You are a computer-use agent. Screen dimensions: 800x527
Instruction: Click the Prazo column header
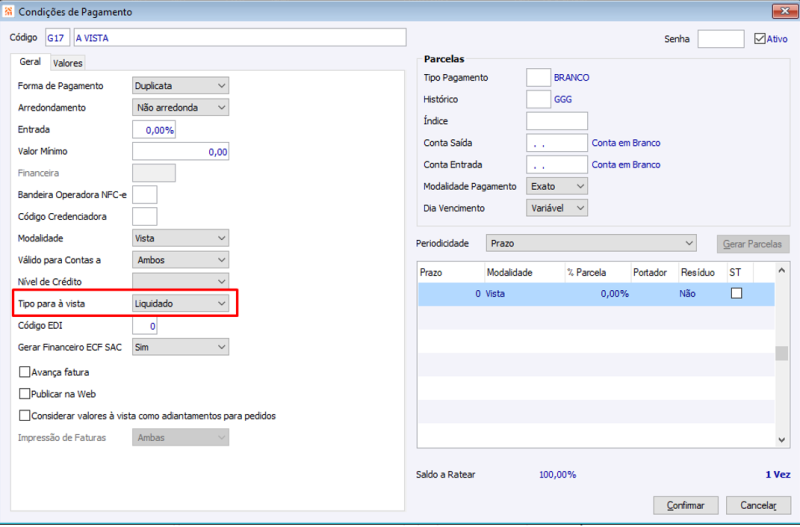451,272
